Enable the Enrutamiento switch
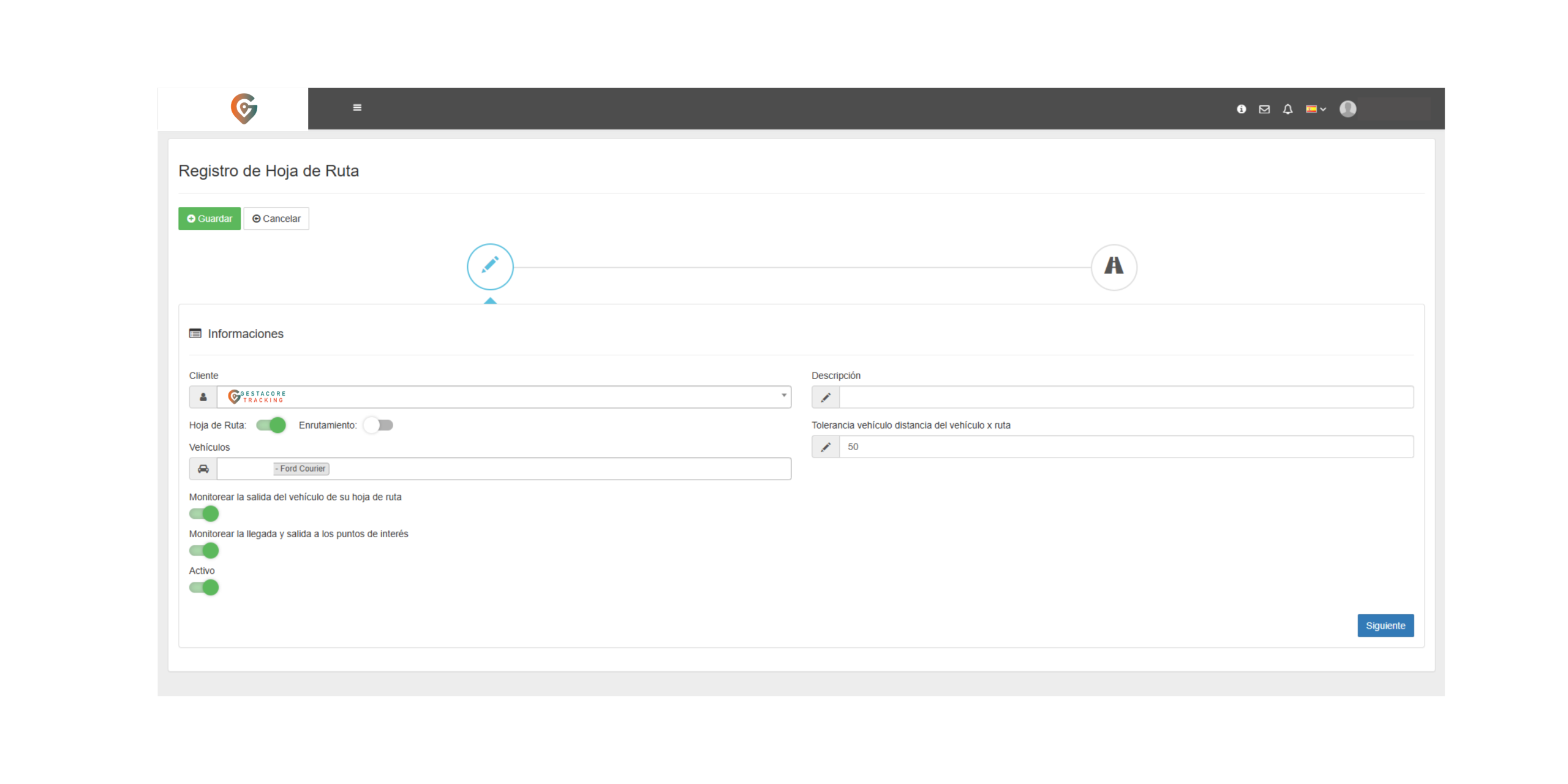This screenshot has width=1568, height=784. [378, 425]
